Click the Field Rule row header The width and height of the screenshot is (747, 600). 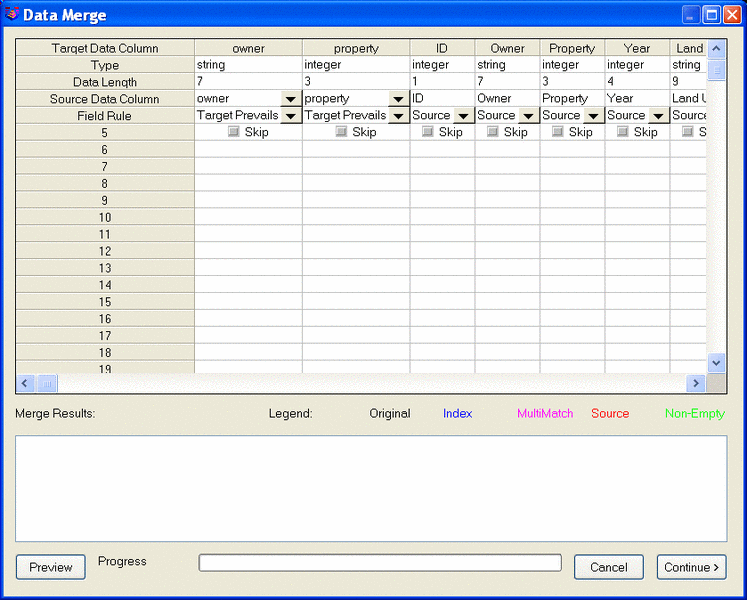click(x=105, y=116)
